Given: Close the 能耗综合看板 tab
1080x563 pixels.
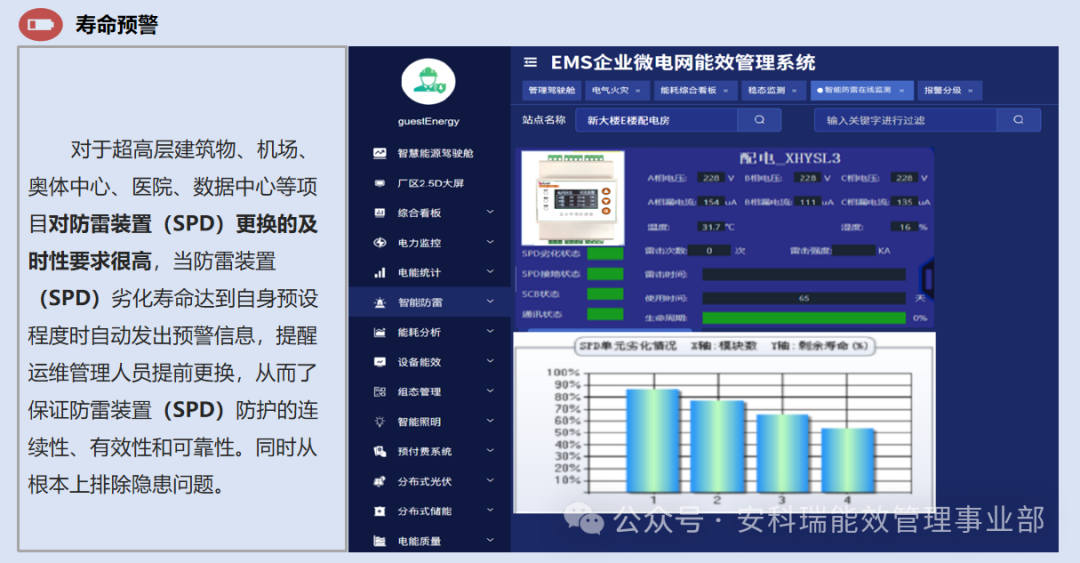Looking at the screenshot, I should click(x=725, y=91).
